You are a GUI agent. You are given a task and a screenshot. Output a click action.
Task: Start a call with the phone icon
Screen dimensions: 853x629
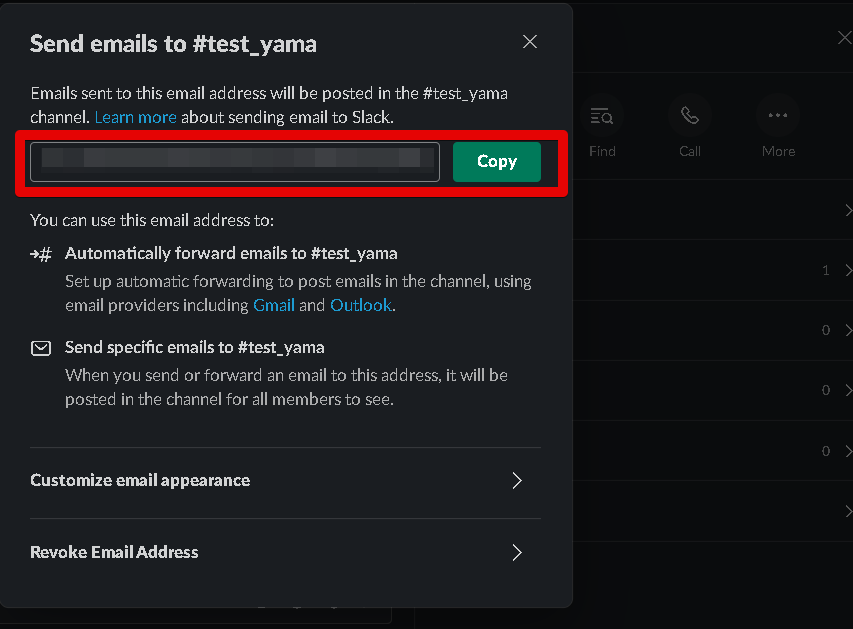coord(690,115)
